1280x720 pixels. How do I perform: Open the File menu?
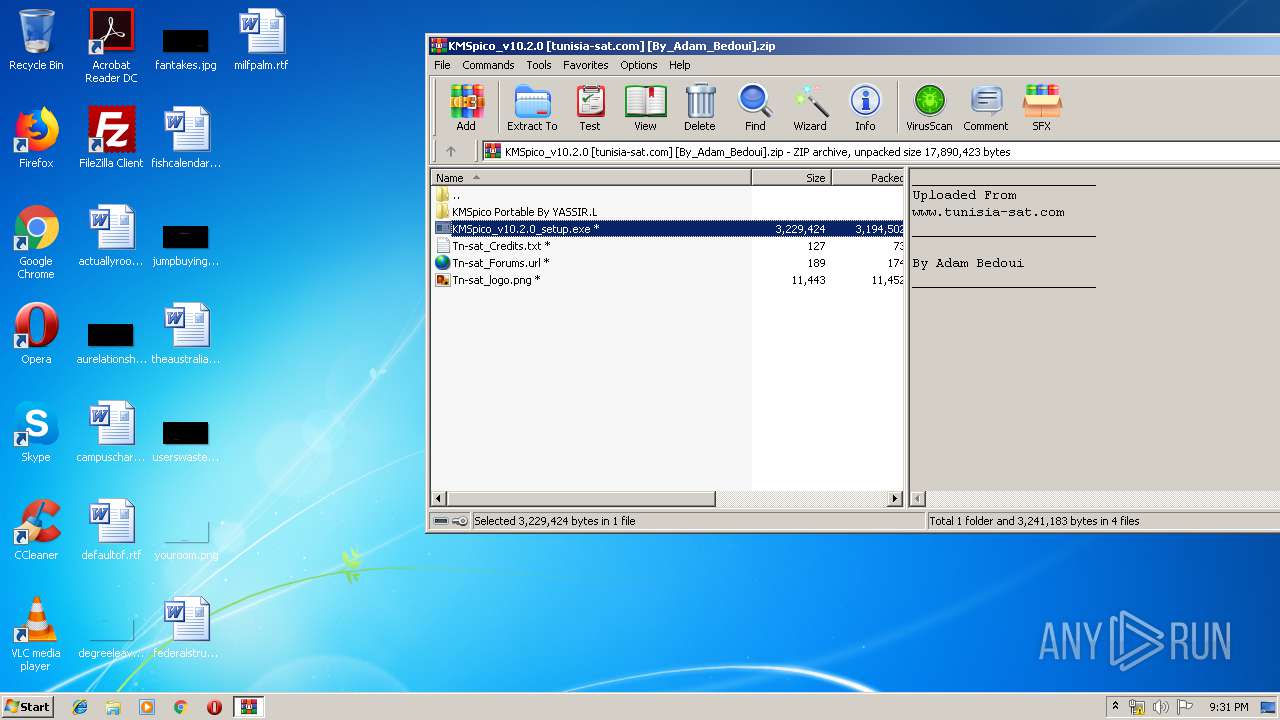point(442,65)
